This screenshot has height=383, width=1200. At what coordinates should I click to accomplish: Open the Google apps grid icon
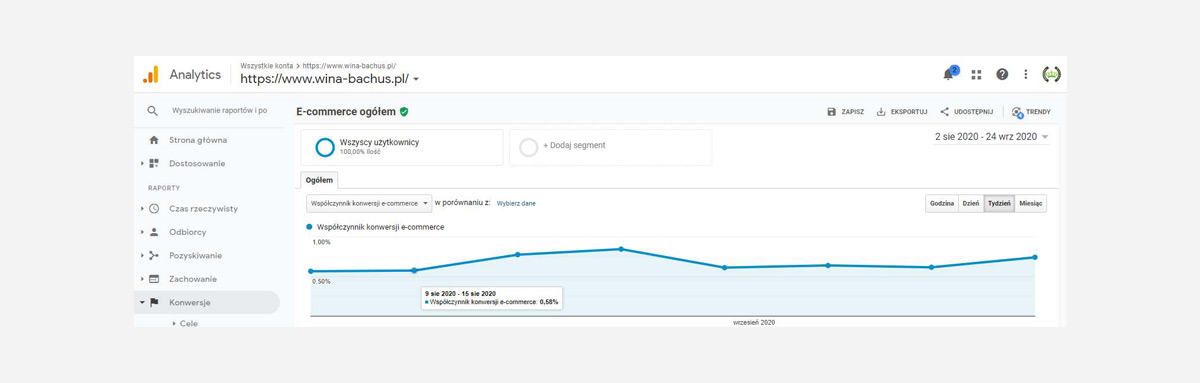[976, 74]
